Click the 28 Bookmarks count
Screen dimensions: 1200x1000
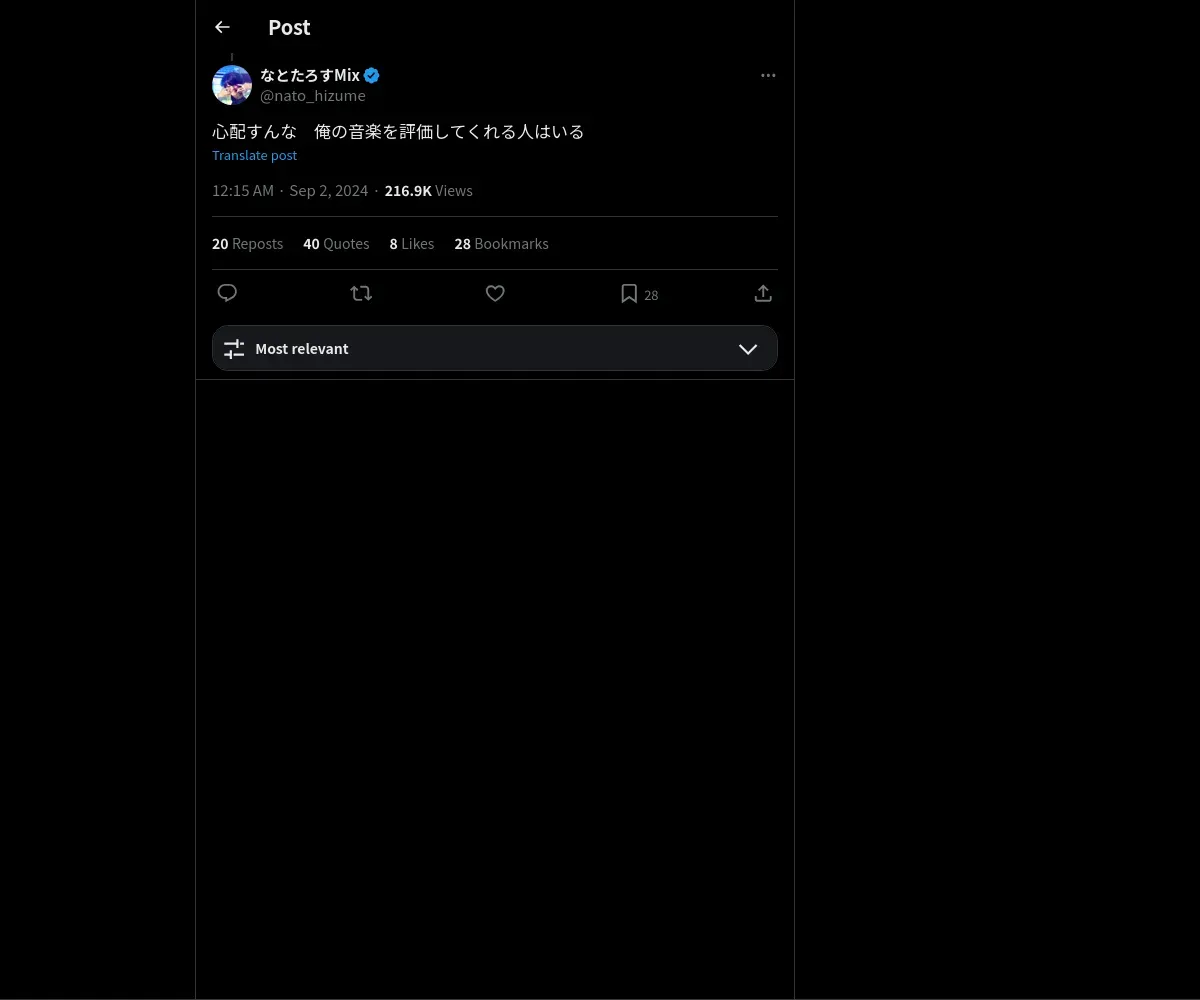(501, 244)
